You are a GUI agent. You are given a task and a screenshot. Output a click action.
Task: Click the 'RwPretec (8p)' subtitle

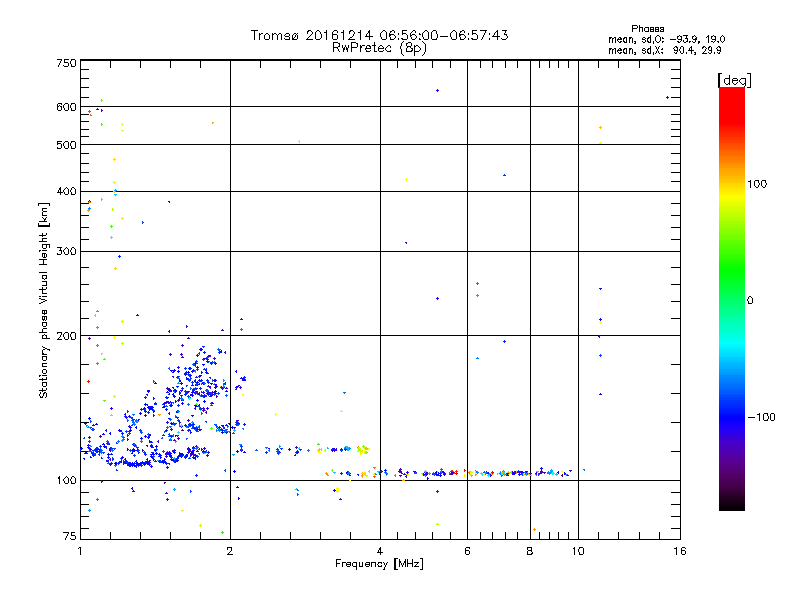click(x=379, y=48)
